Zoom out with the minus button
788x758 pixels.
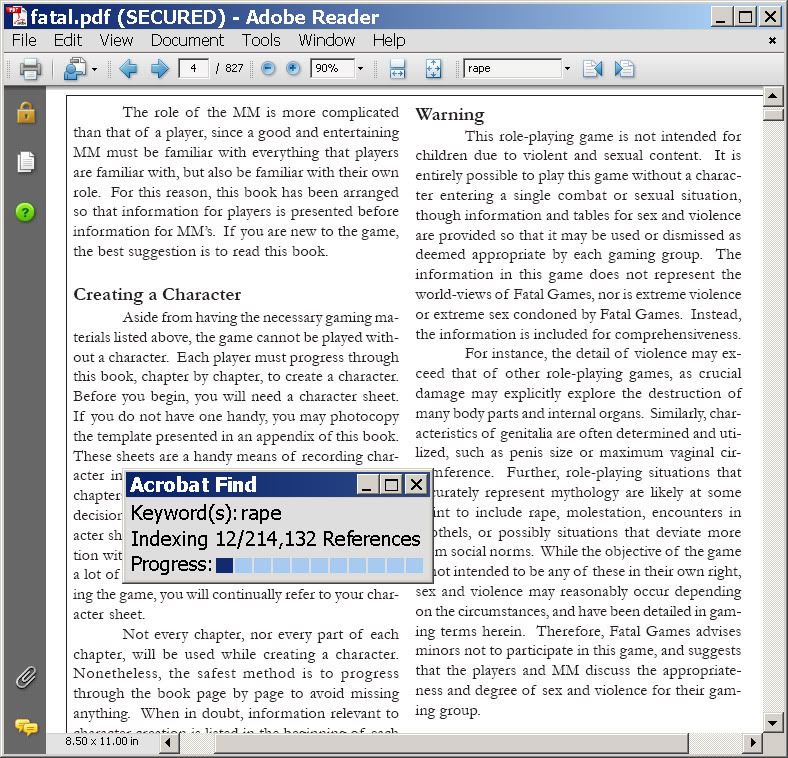[x=268, y=68]
